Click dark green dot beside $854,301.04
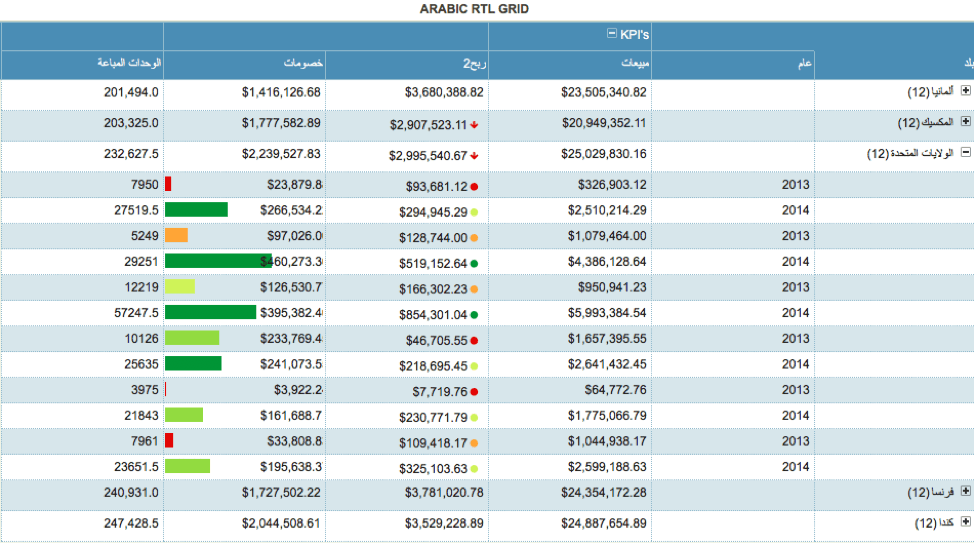The width and height of the screenshot is (974, 543). 474,314
